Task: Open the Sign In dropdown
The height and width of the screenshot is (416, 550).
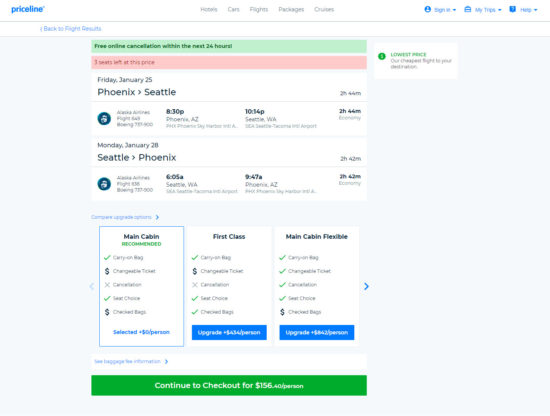Action: click(440, 10)
